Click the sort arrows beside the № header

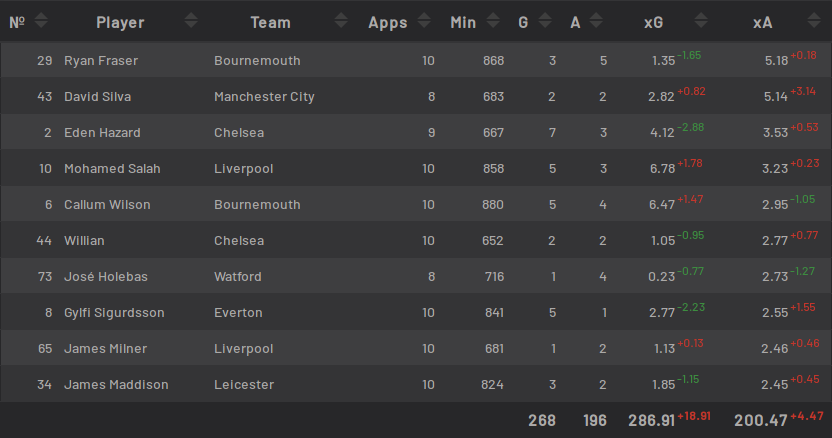45,21
